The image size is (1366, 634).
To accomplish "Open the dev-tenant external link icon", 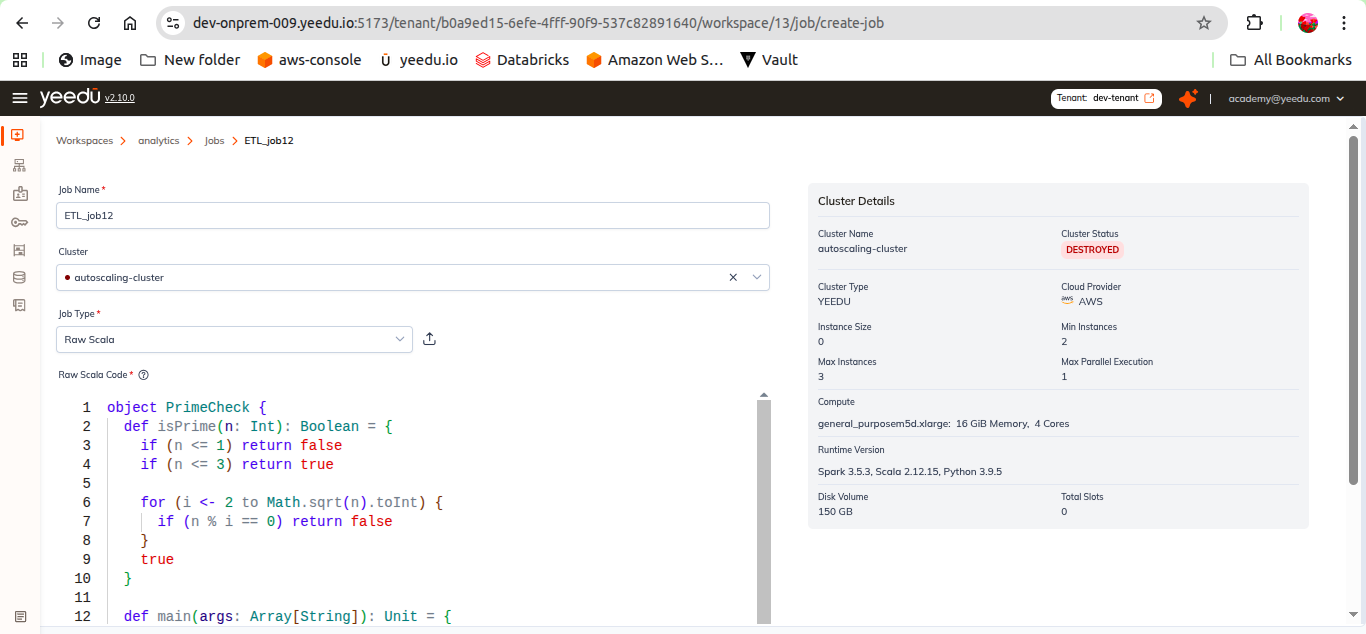I will (1149, 98).
